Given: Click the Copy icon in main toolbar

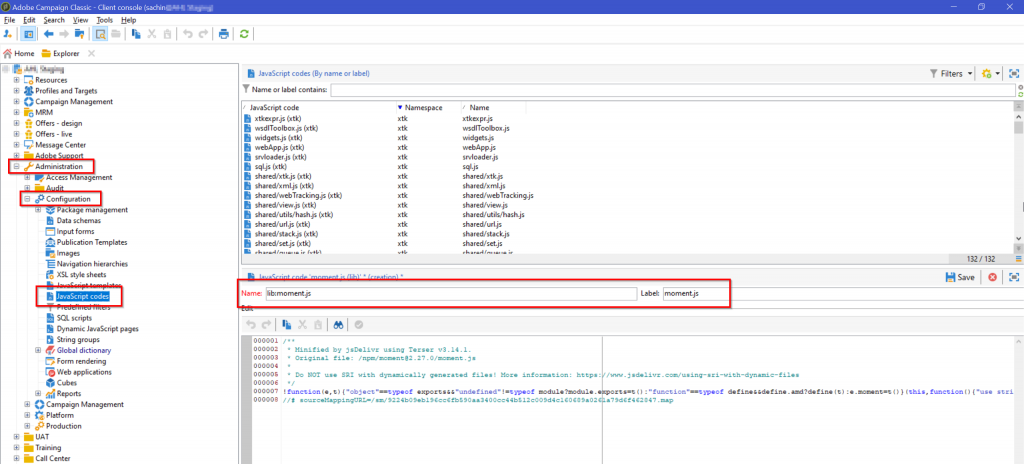Looking at the screenshot, I should 136,34.
